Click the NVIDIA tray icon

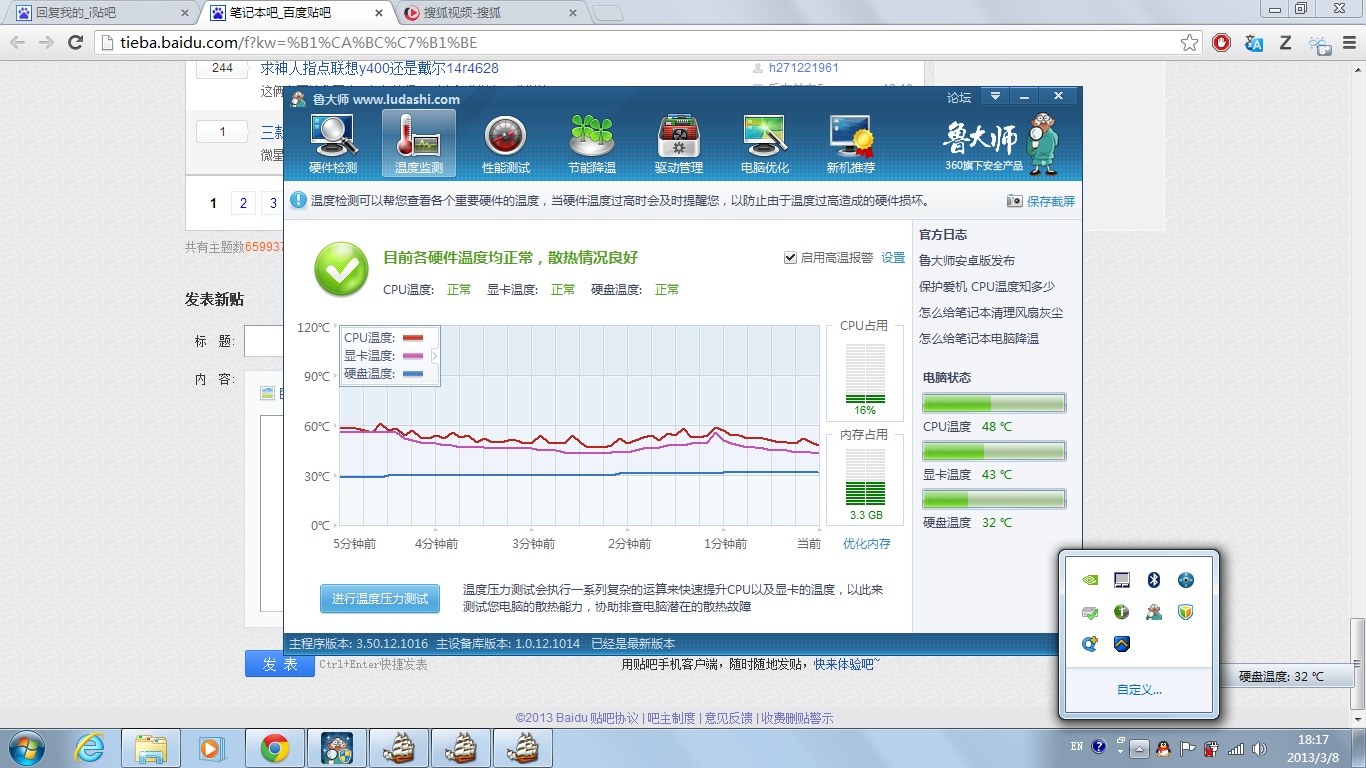click(1090, 580)
